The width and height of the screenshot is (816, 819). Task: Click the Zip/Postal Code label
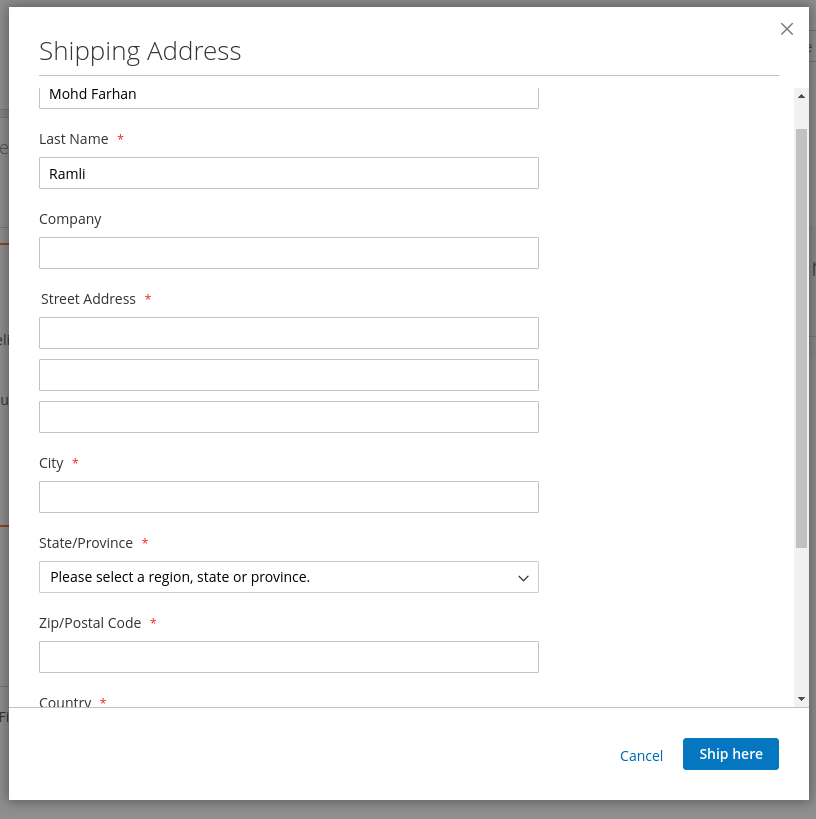(x=90, y=623)
